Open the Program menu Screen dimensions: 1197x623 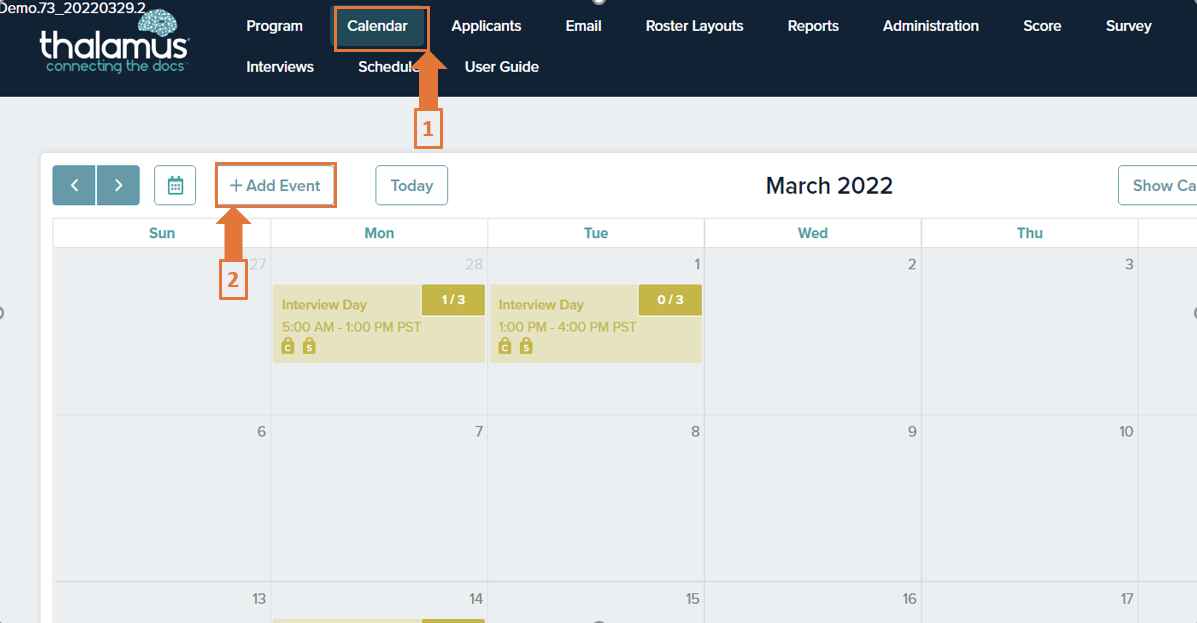(x=275, y=26)
